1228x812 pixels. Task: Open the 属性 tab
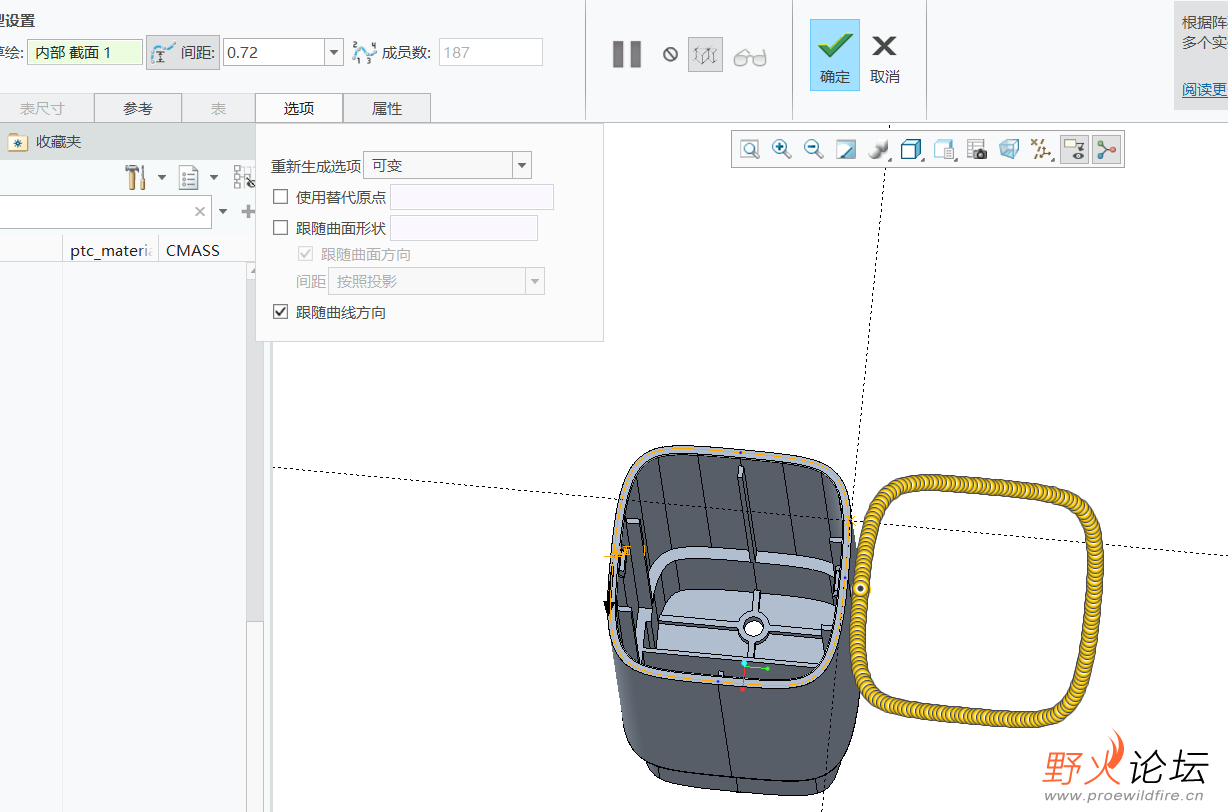click(387, 108)
